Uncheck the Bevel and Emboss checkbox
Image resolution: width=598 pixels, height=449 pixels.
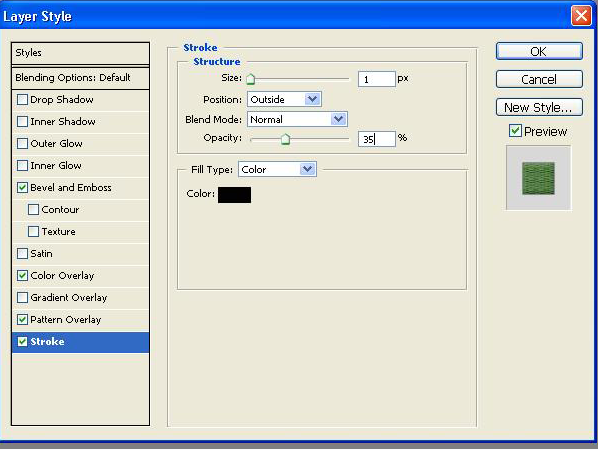coord(23,187)
